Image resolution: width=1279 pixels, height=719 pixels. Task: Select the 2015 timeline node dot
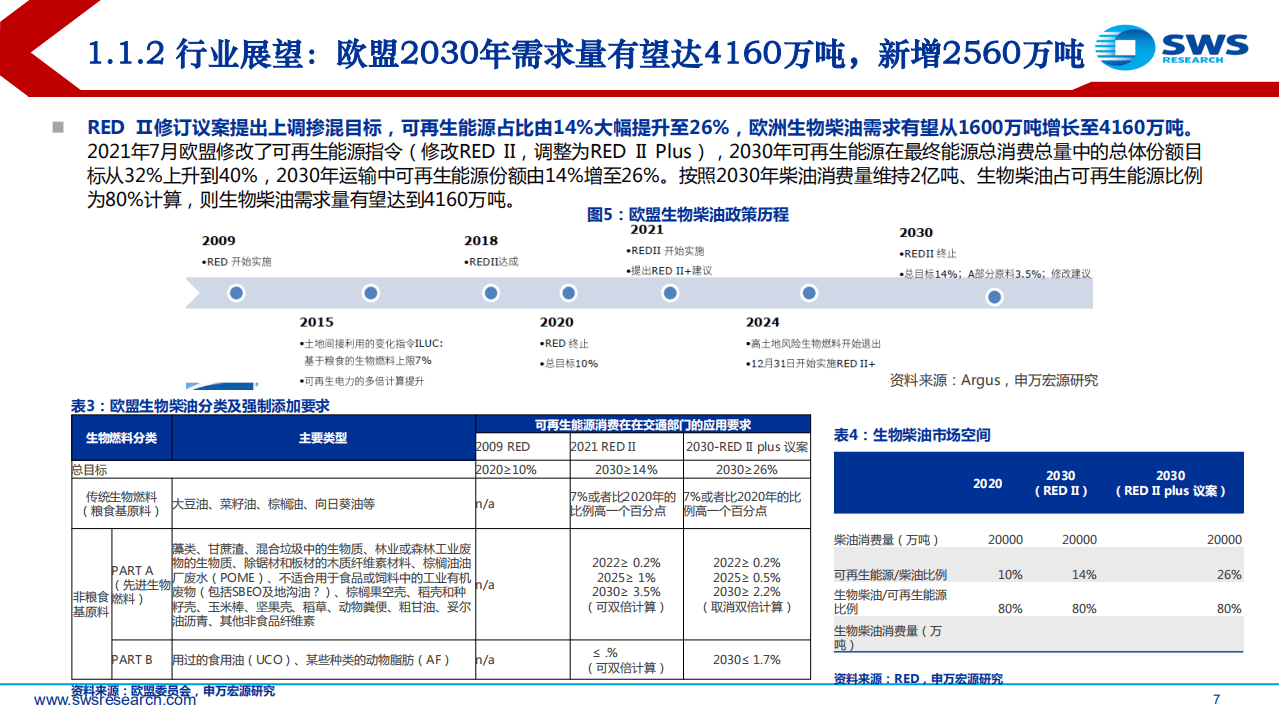(x=370, y=294)
